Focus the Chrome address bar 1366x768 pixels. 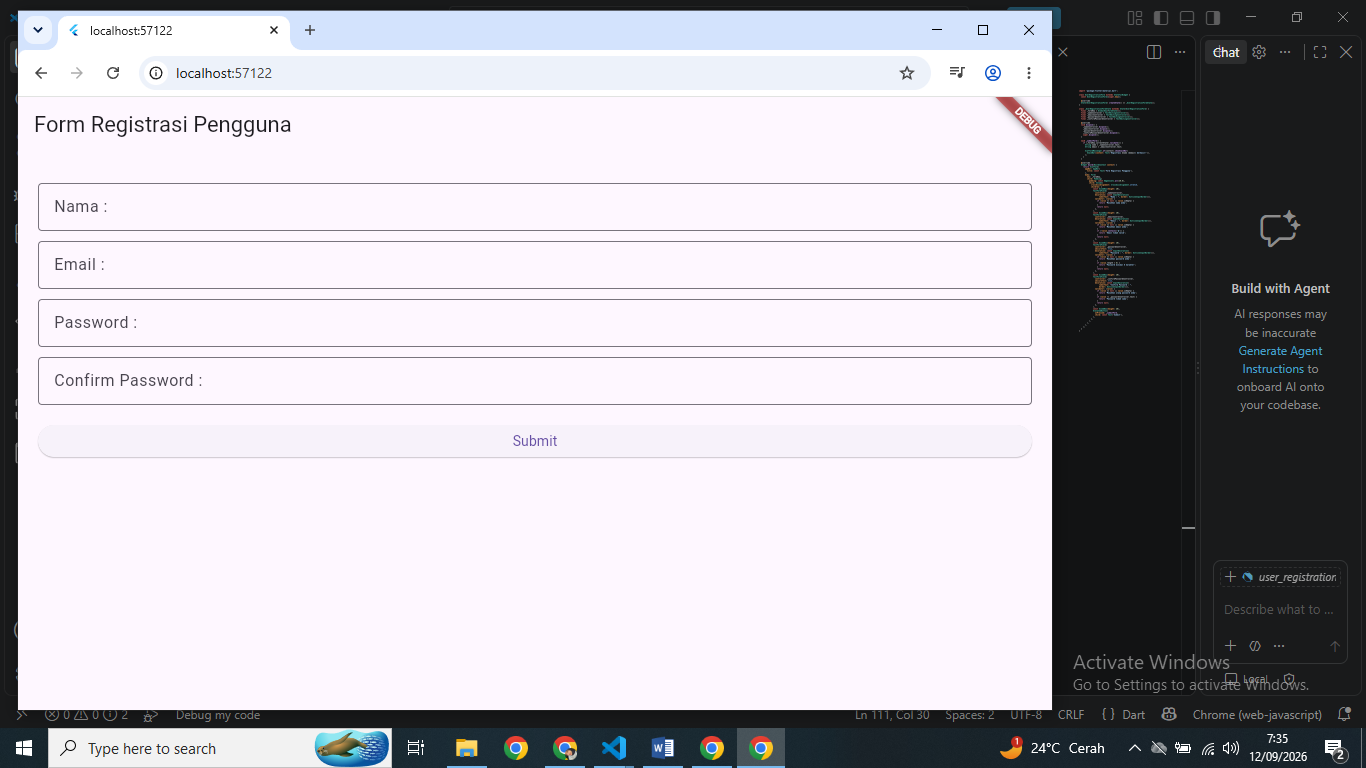click(535, 73)
